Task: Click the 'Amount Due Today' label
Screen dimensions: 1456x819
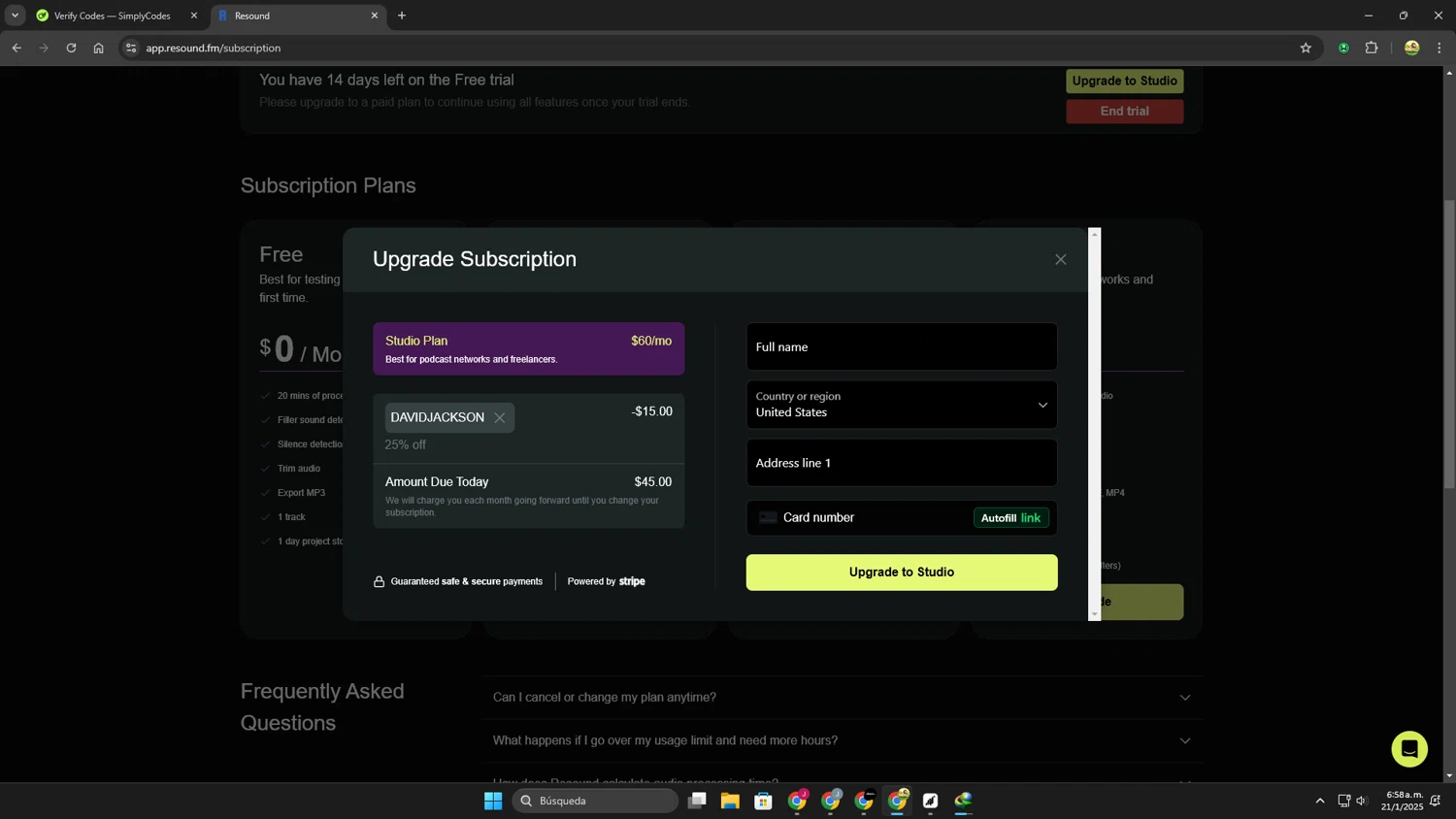Action: coord(437,482)
